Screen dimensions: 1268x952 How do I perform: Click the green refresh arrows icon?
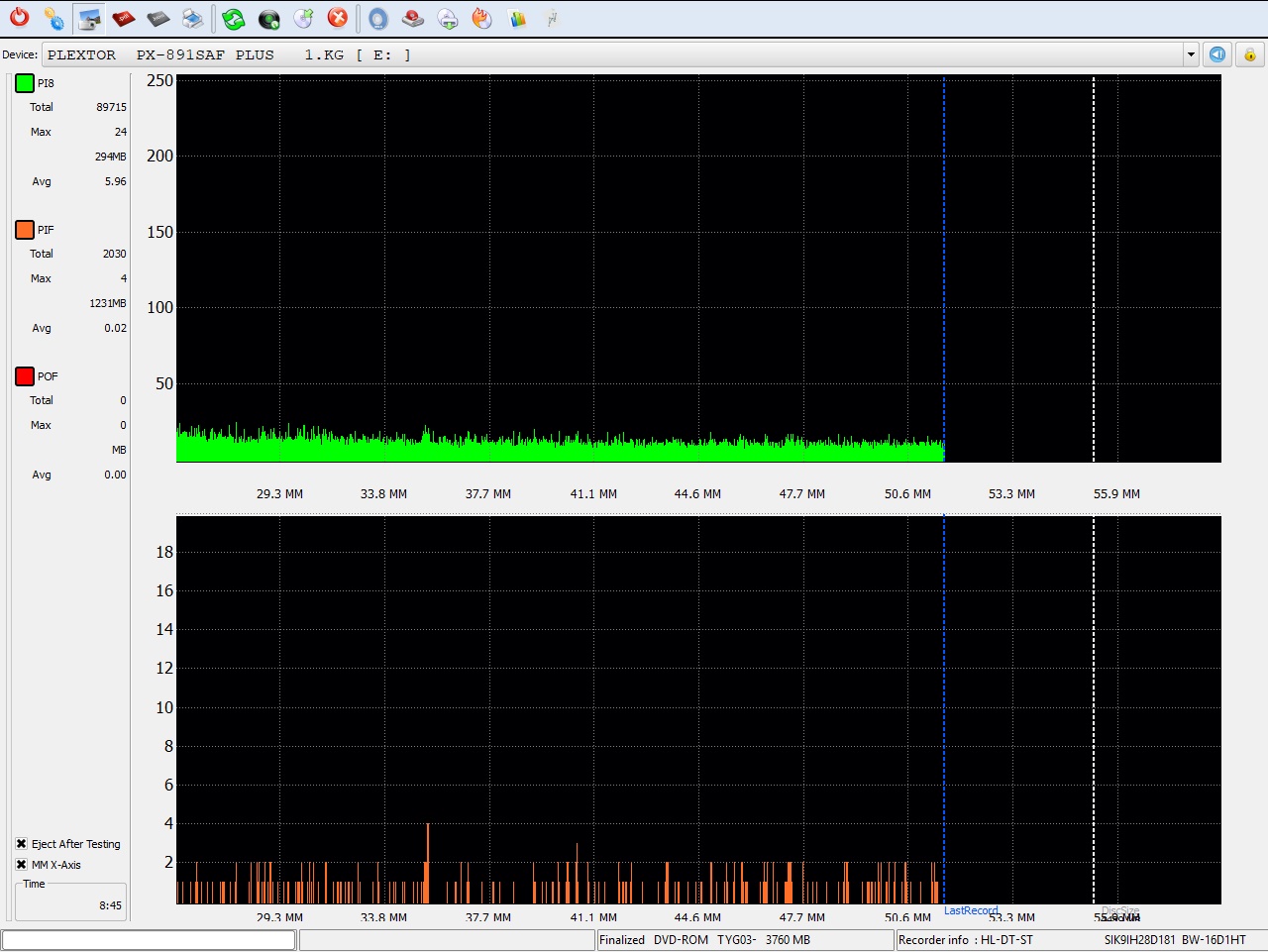234,18
